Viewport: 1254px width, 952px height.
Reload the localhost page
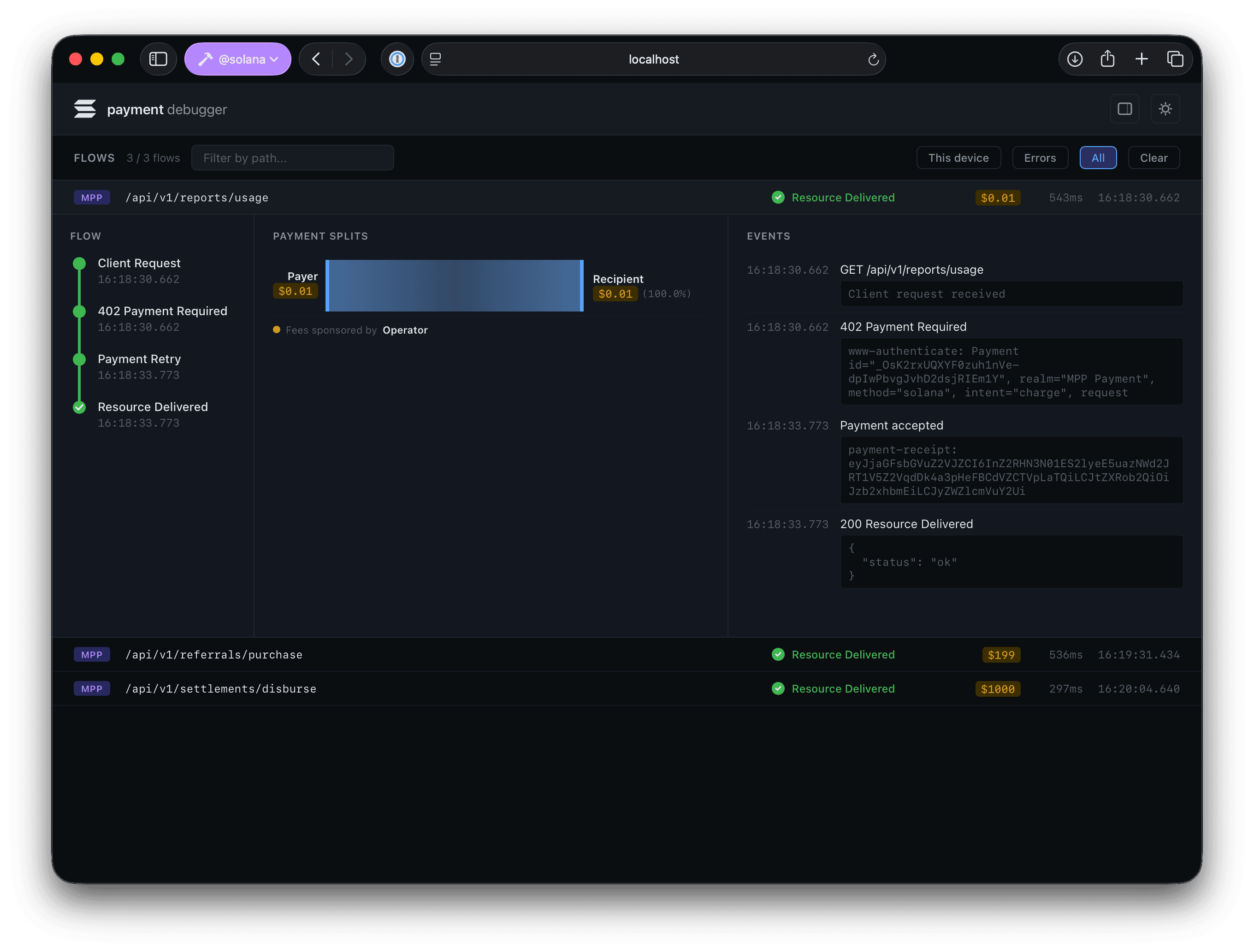(x=873, y=59)
